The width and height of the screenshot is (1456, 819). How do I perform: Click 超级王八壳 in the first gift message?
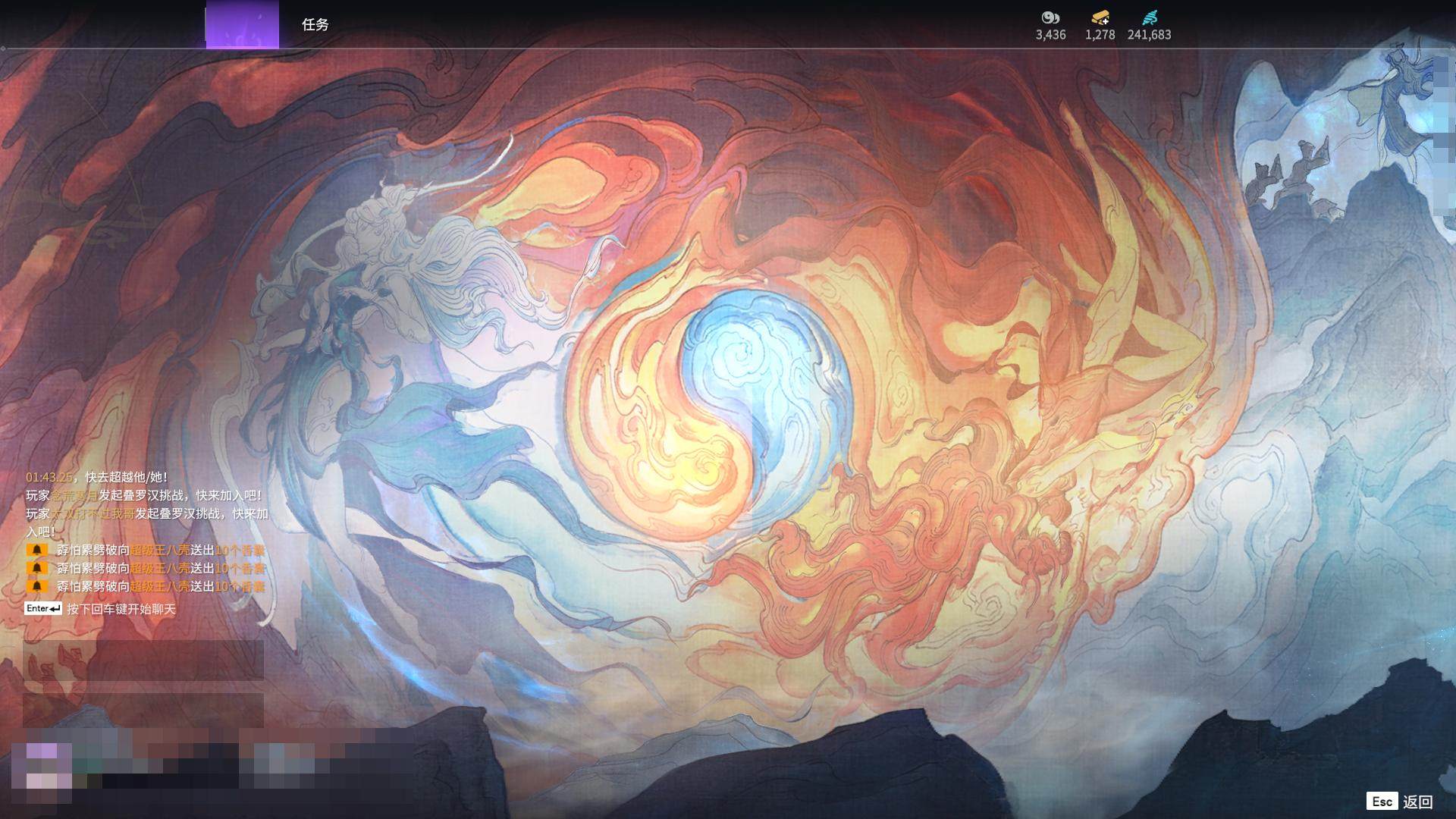160,550
